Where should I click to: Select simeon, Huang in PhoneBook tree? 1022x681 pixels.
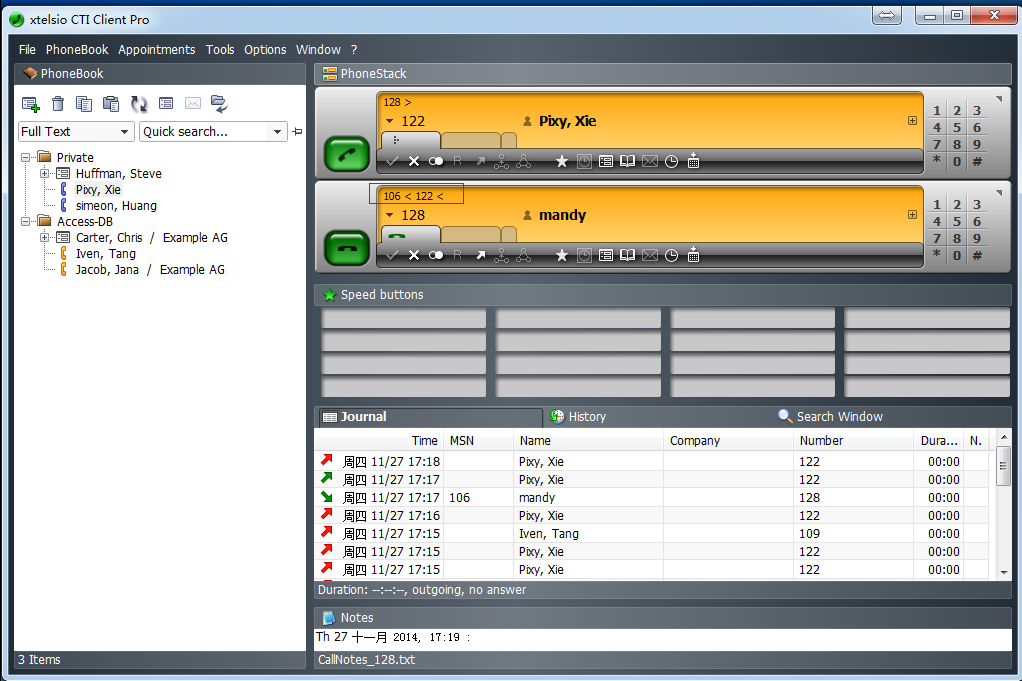(116, 206)
